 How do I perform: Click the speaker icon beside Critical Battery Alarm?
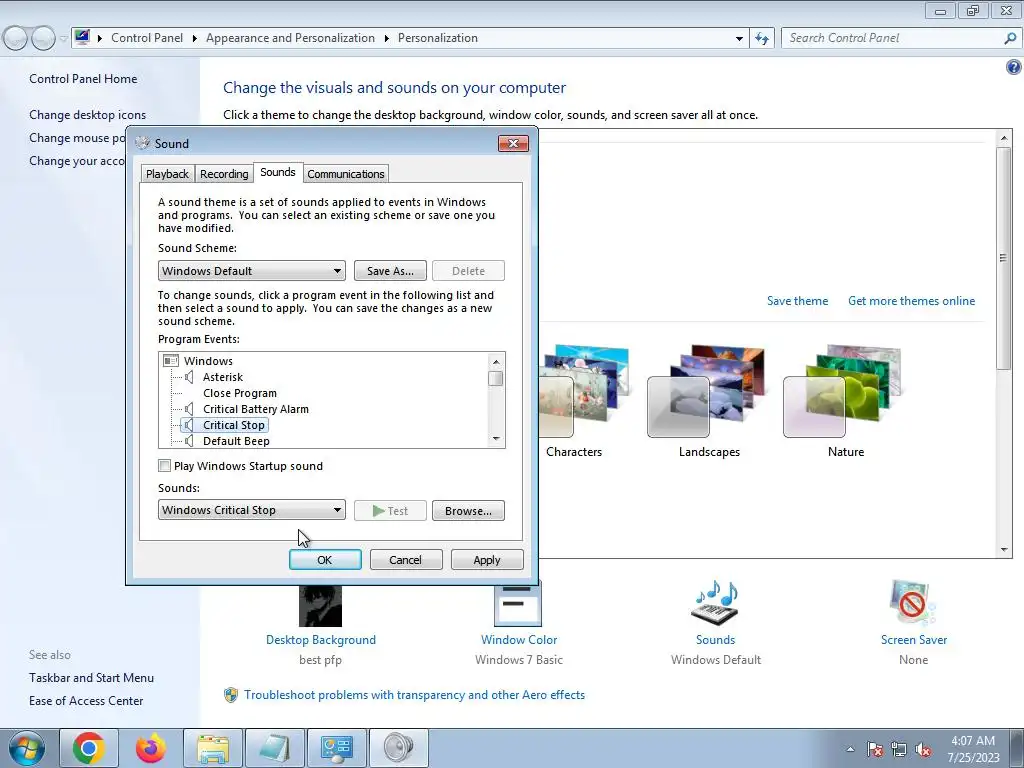click(x=189, y=409)
